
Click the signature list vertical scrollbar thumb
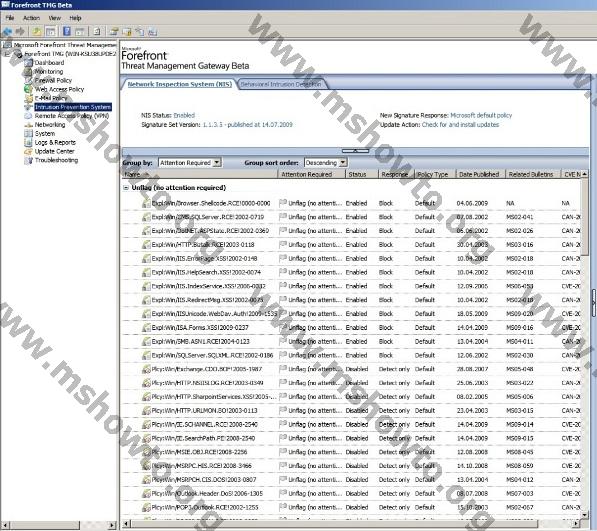(x=585, y=217)
